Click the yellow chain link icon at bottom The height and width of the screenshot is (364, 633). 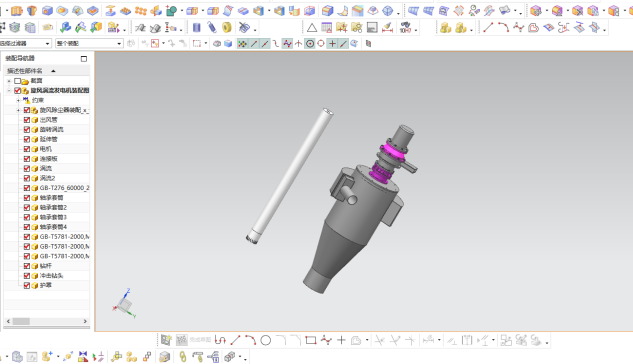coord(182,357)
